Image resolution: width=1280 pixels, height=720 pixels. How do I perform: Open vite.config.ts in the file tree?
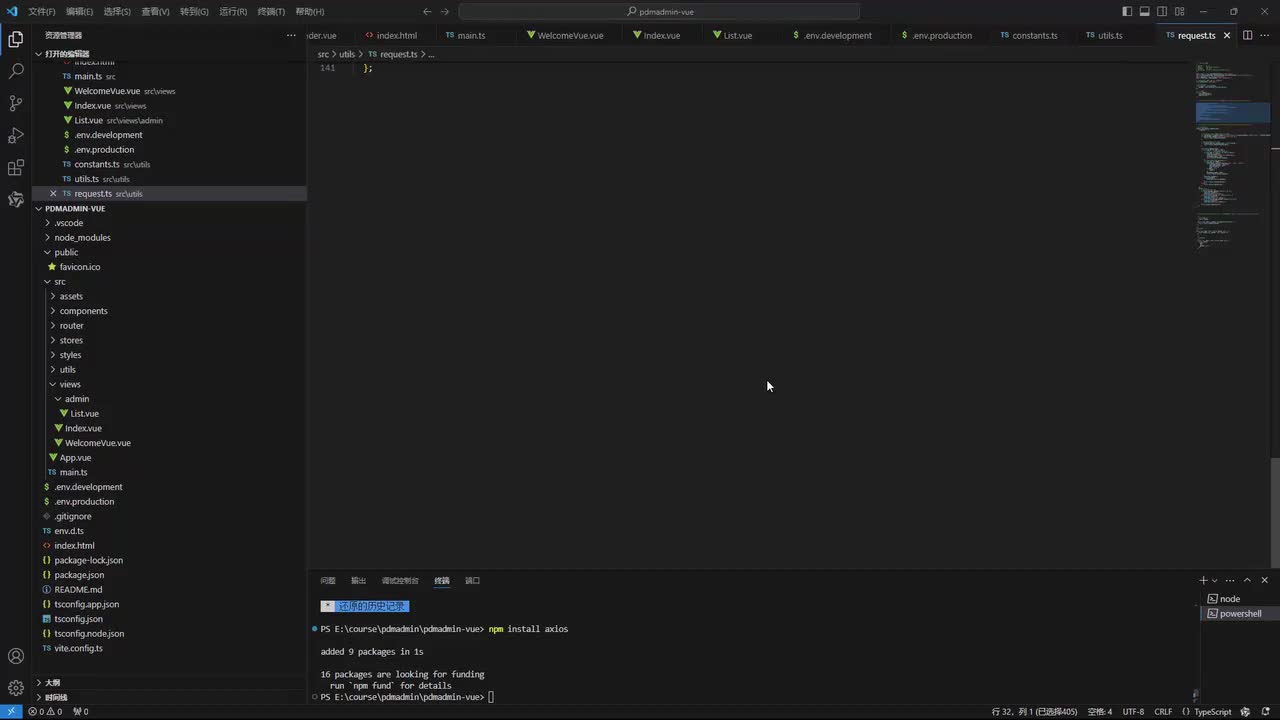click(x=78, y=648)
